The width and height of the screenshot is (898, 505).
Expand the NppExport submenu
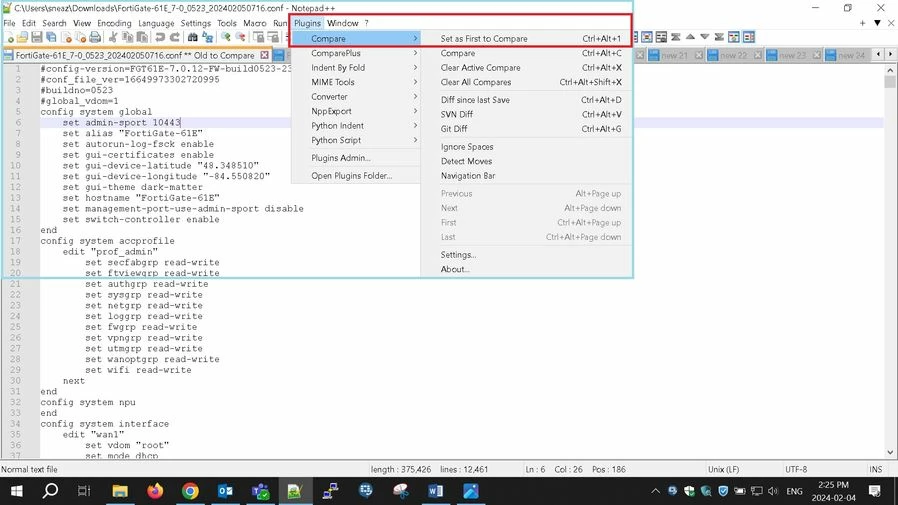356,111
